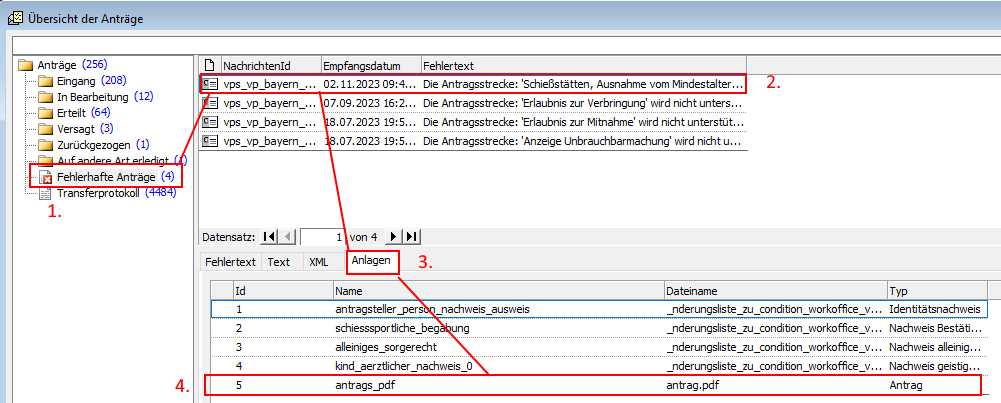1001x403 pixels.
Task: Click the Eingang folder icon
Action: [45, 81]
